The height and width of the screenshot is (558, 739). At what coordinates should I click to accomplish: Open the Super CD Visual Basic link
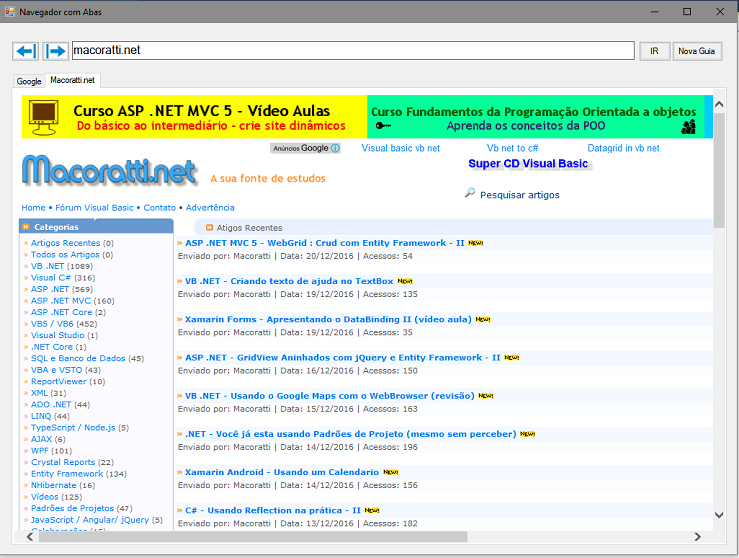(x=528, y=164)
